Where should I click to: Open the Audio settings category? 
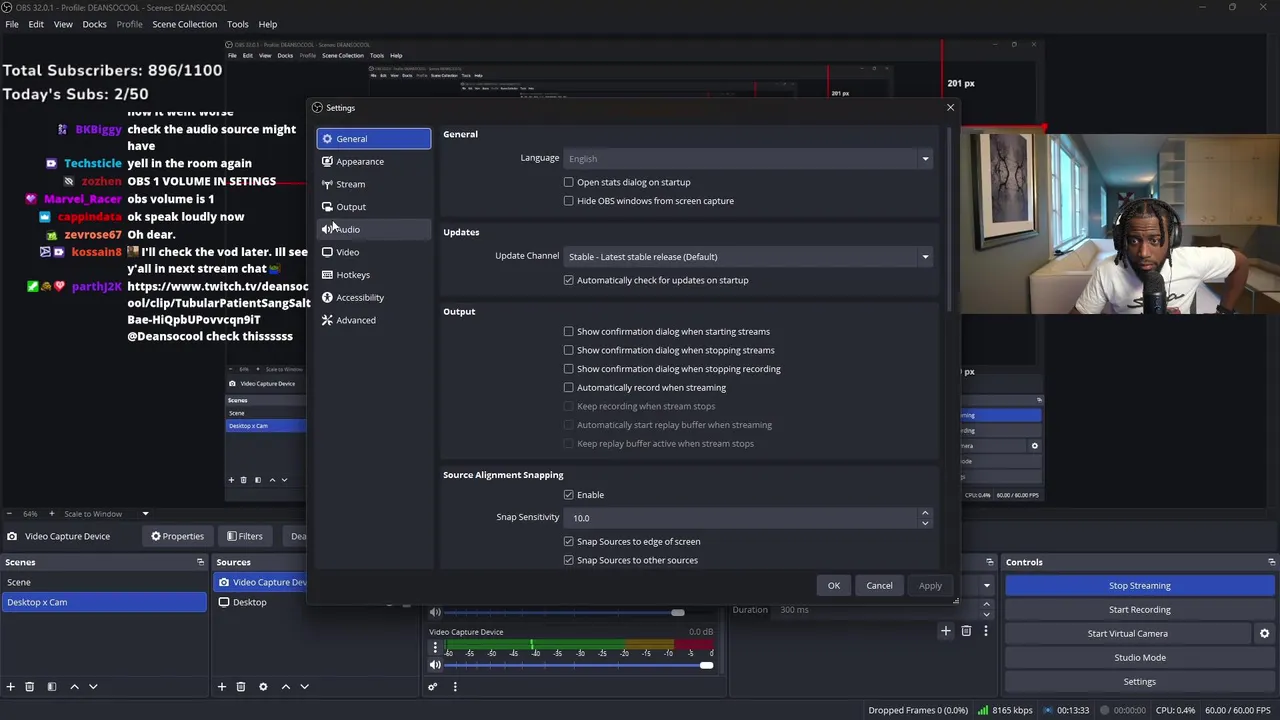point(374,229)
